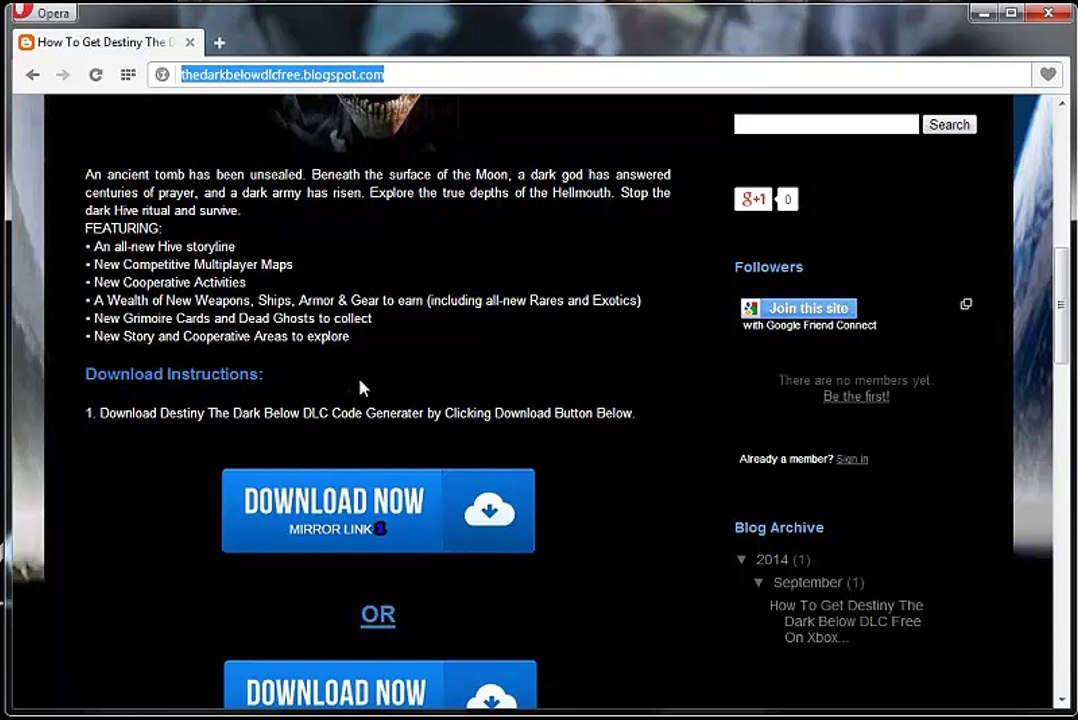Click the page scrollbar down arrow
Image resolution: width=1078 pixels, height=720 pixels.
pos(1062,700)
